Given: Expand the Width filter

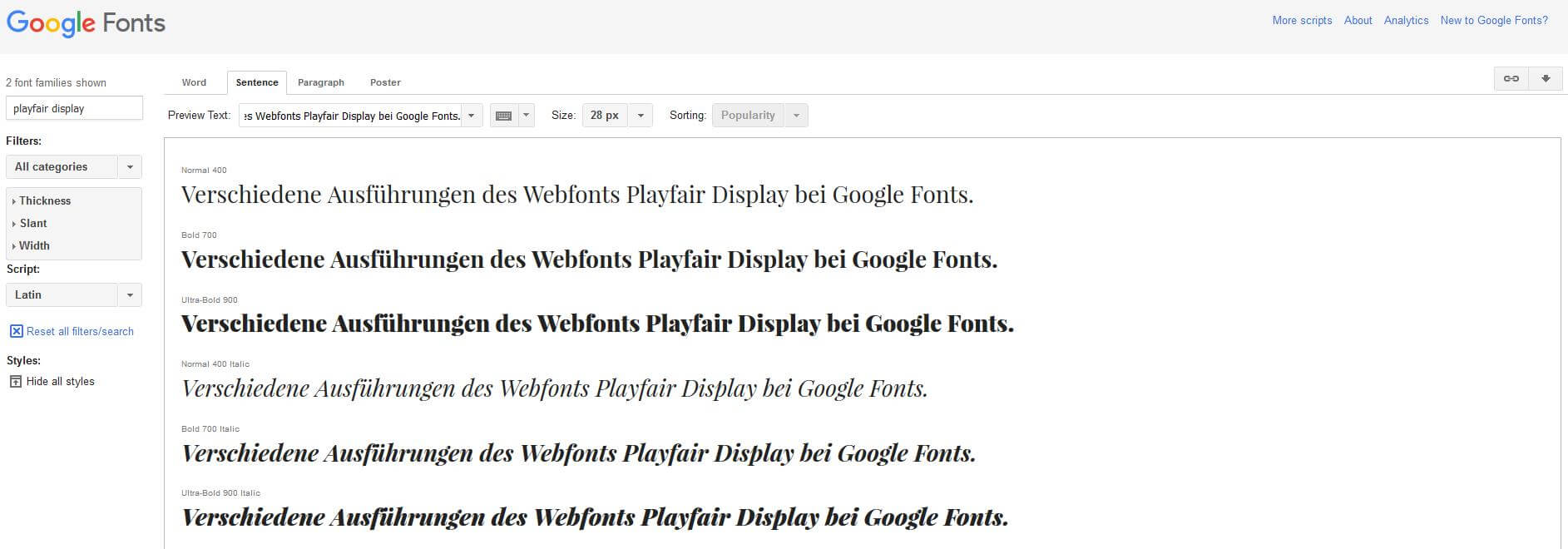Looking at the screenshot, I should [31, 245].
